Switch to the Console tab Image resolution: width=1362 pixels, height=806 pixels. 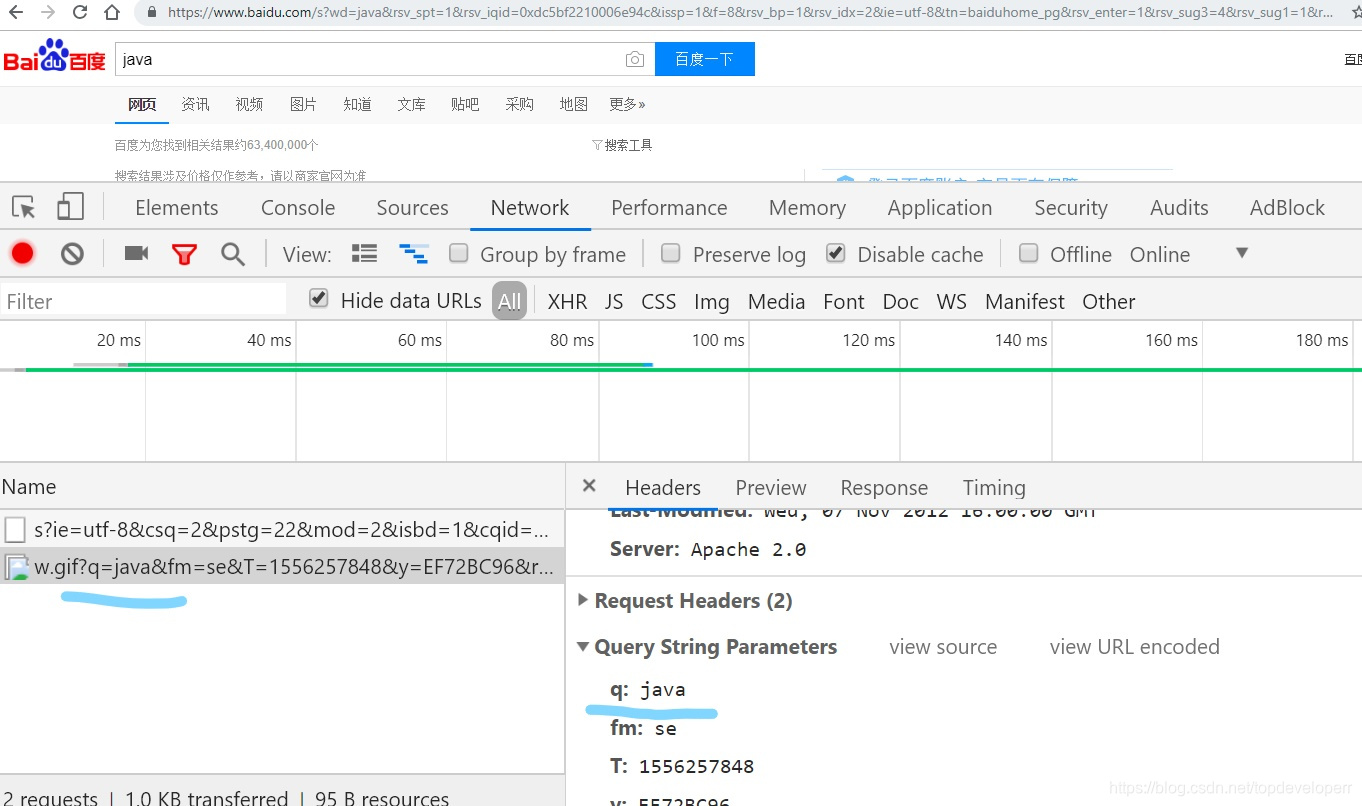[298, 208]
